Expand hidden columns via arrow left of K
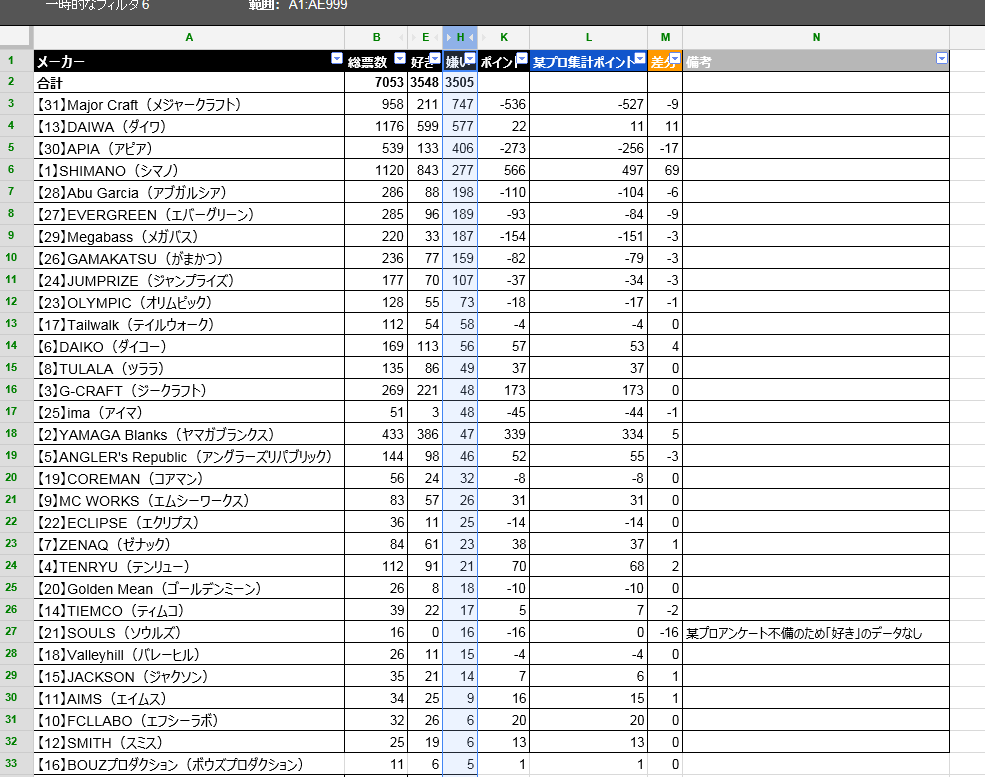The height and width of the screenshot is (777, 985). tap(484, 38)
